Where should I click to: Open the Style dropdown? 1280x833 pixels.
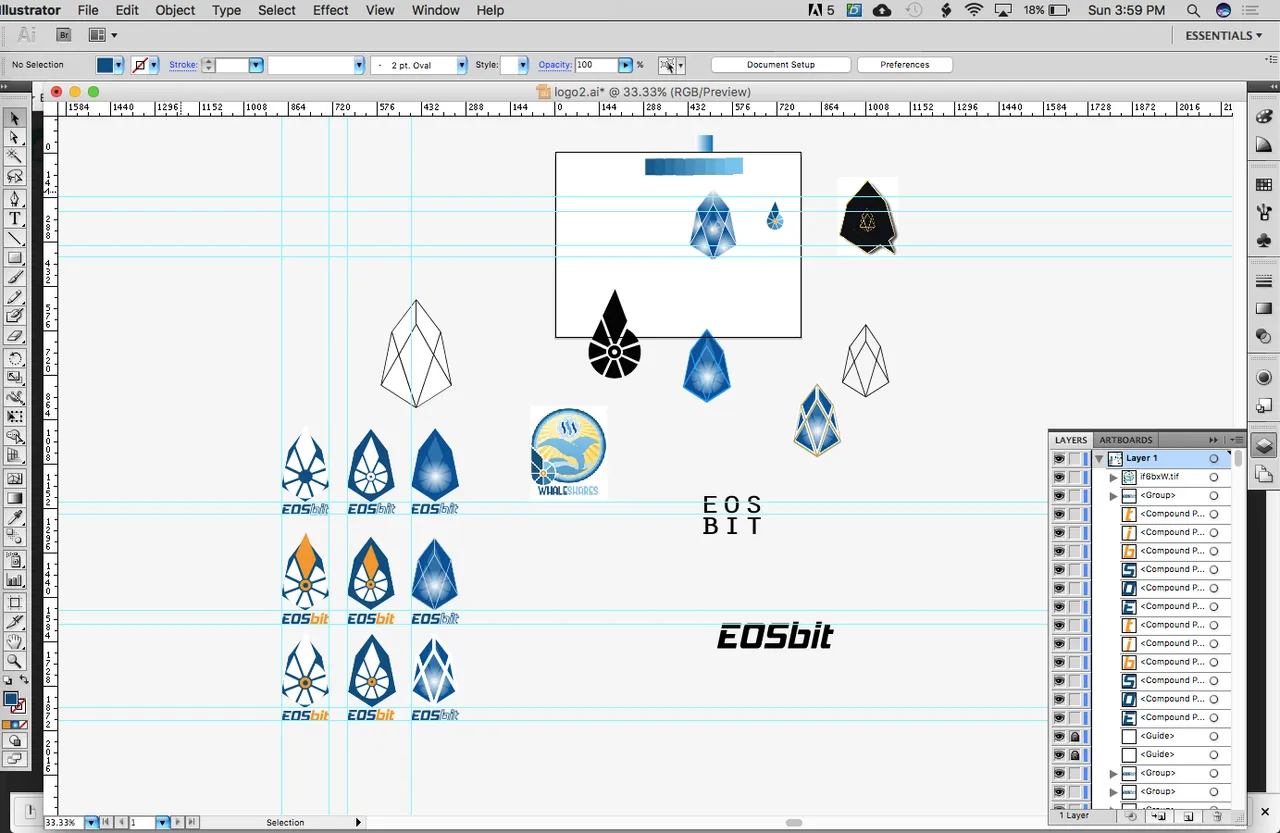tap(523, 65)
